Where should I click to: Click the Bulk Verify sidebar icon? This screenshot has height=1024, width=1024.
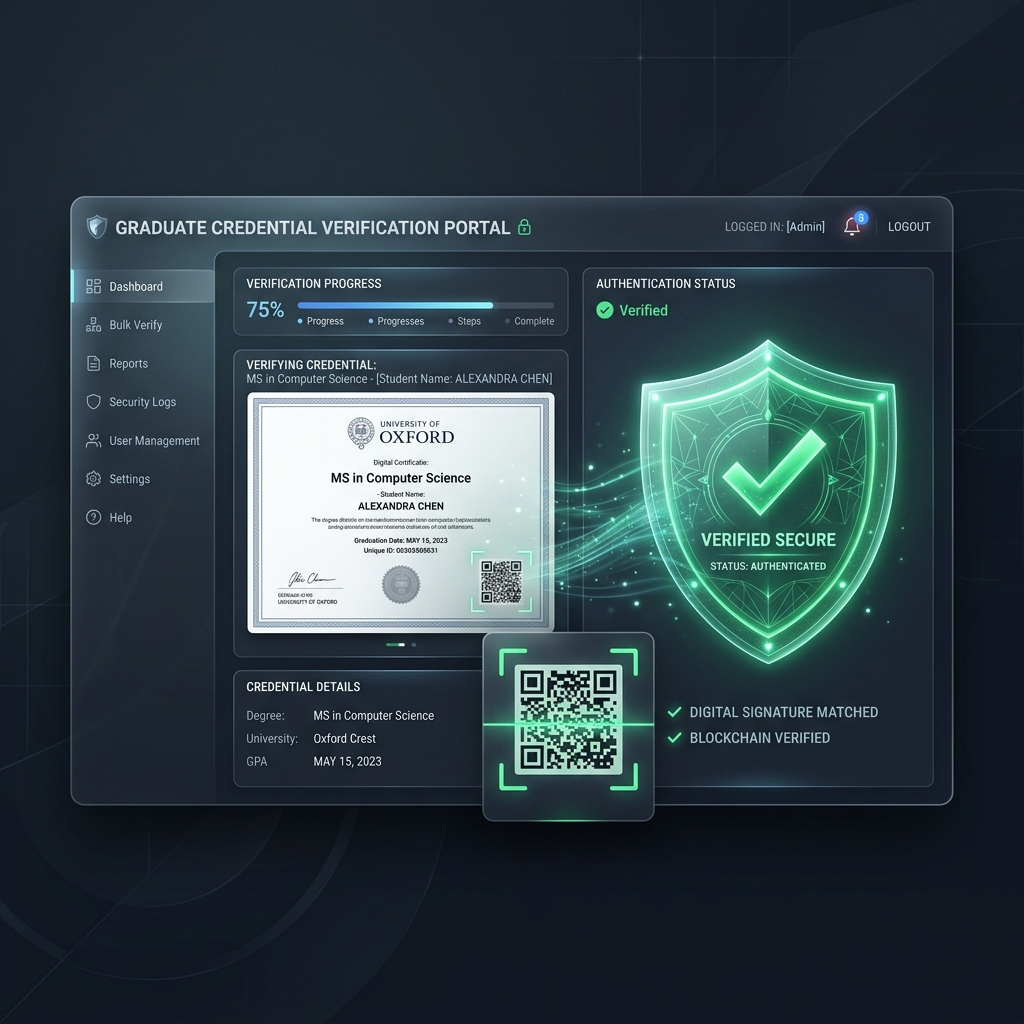[93, 325]
